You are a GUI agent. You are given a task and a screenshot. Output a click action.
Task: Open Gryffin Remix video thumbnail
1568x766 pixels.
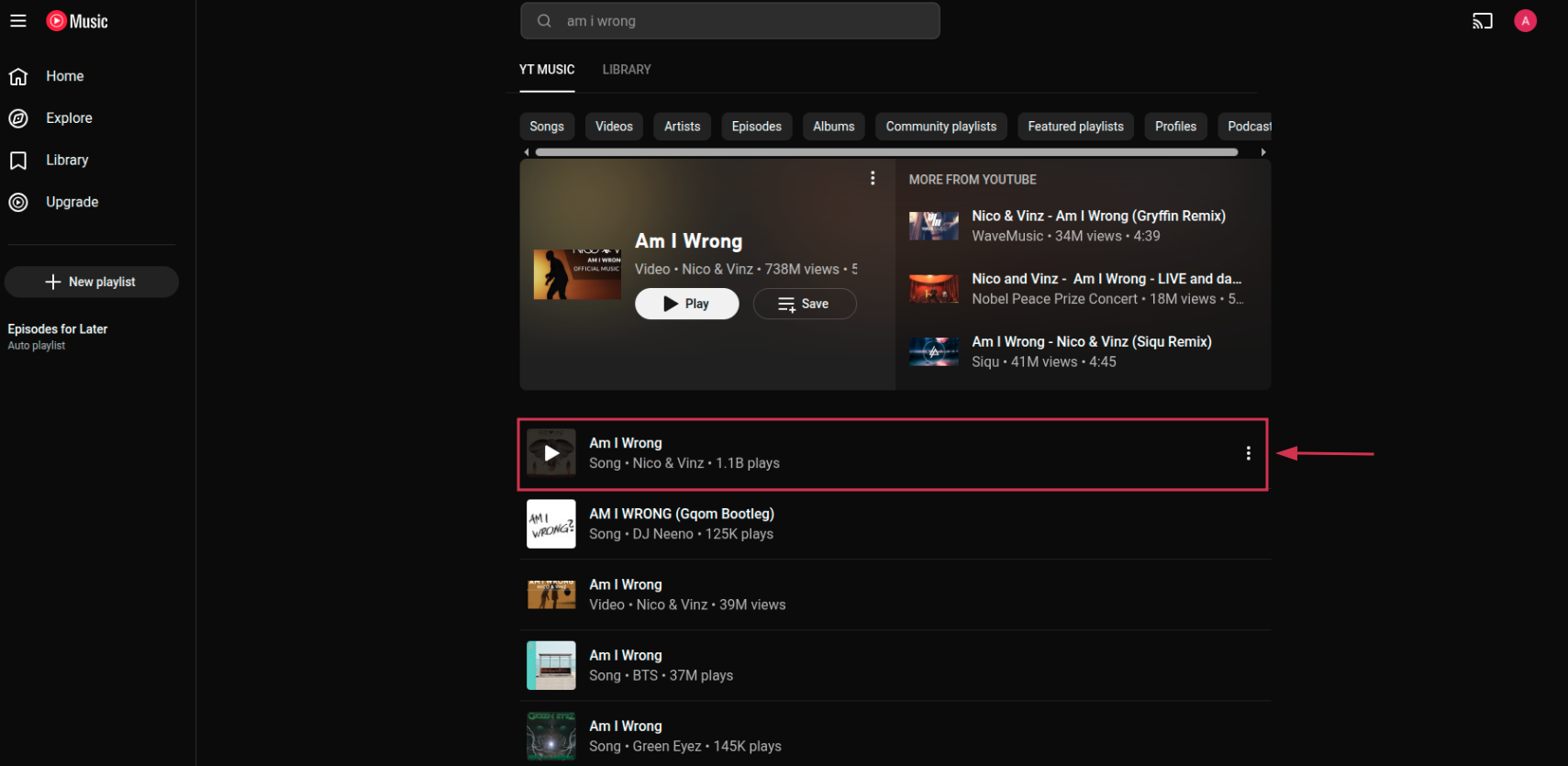[x=934, y=226]
